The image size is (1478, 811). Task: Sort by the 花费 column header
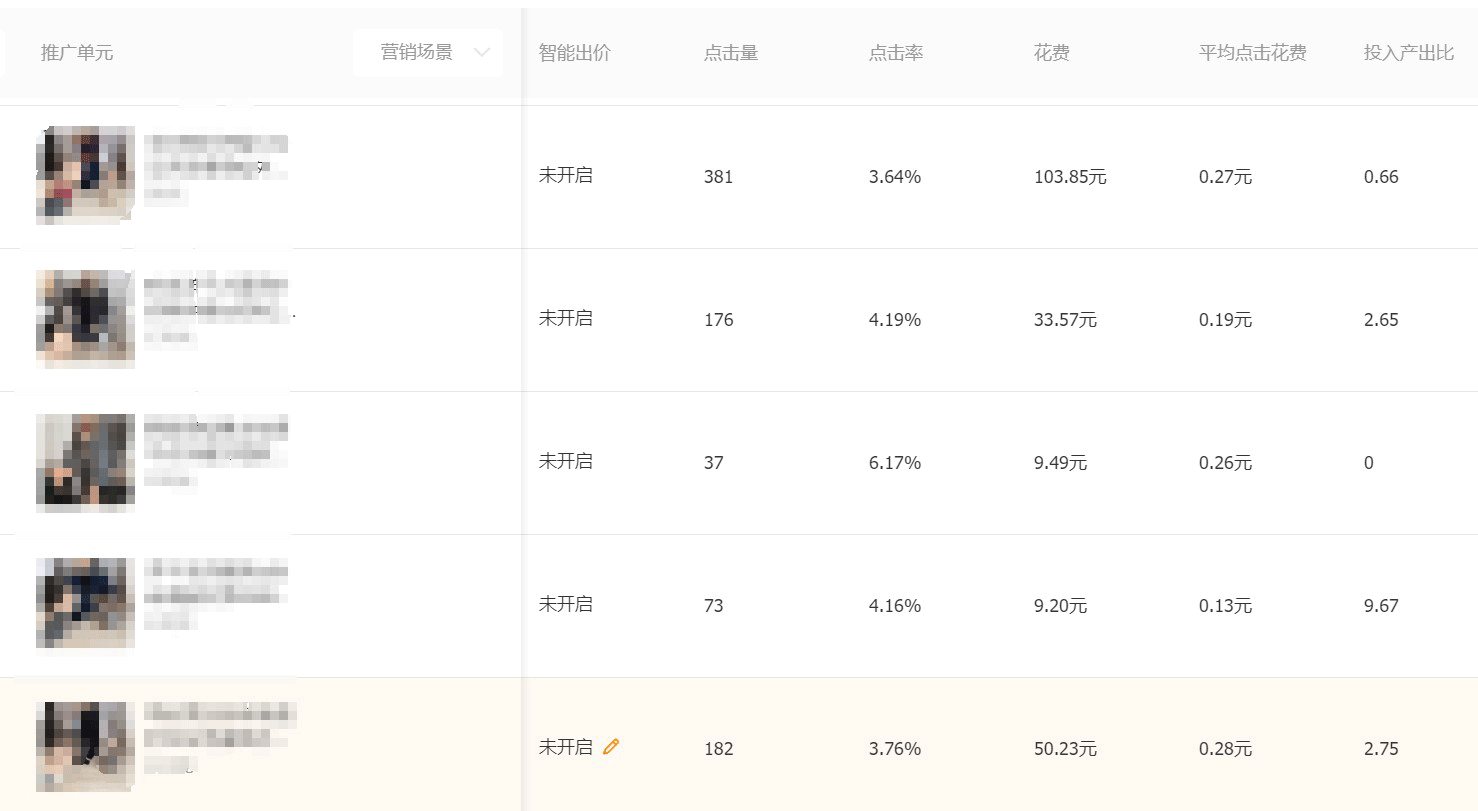1052,53
